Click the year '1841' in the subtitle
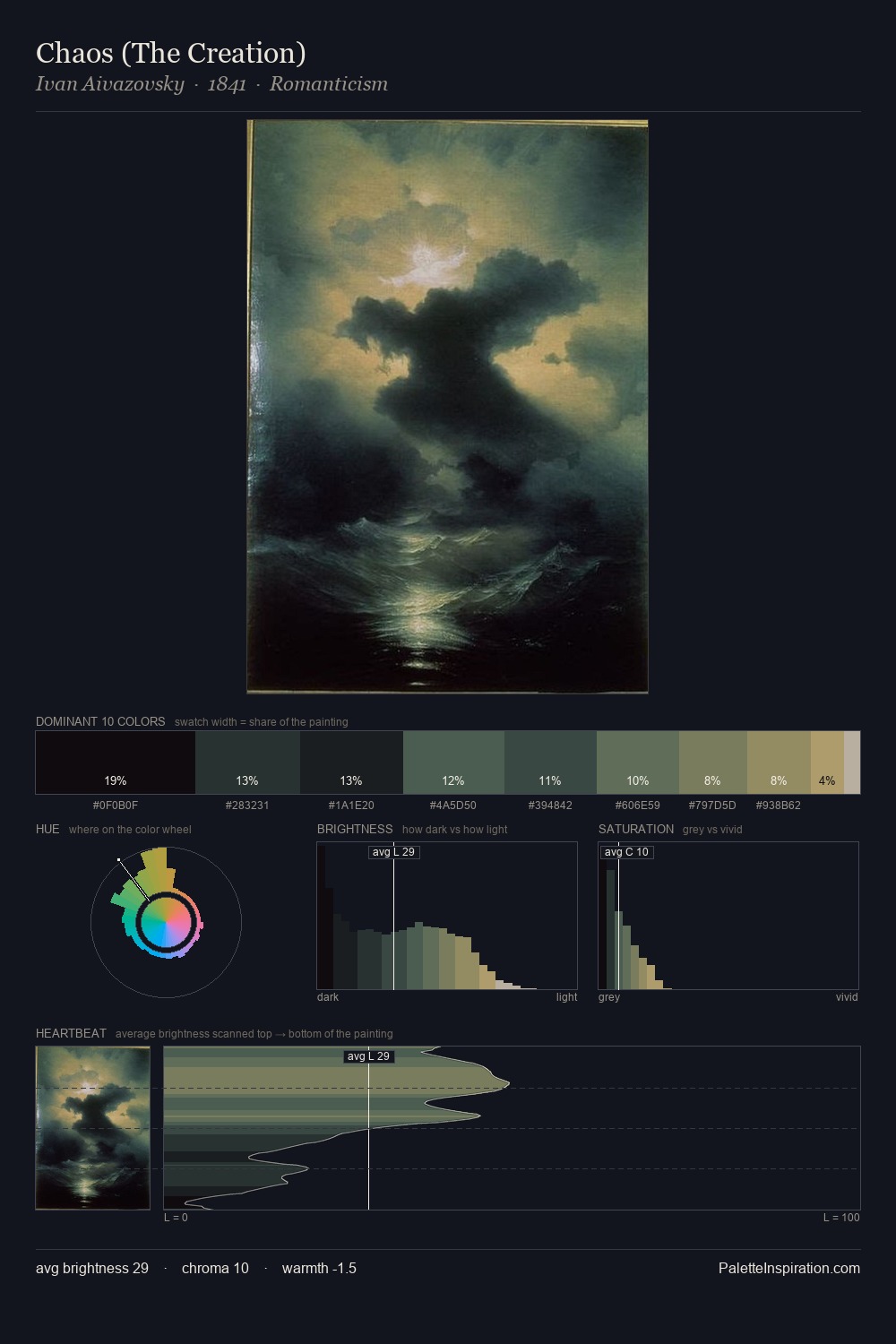 pyautogui.click(x=227, y=84)
